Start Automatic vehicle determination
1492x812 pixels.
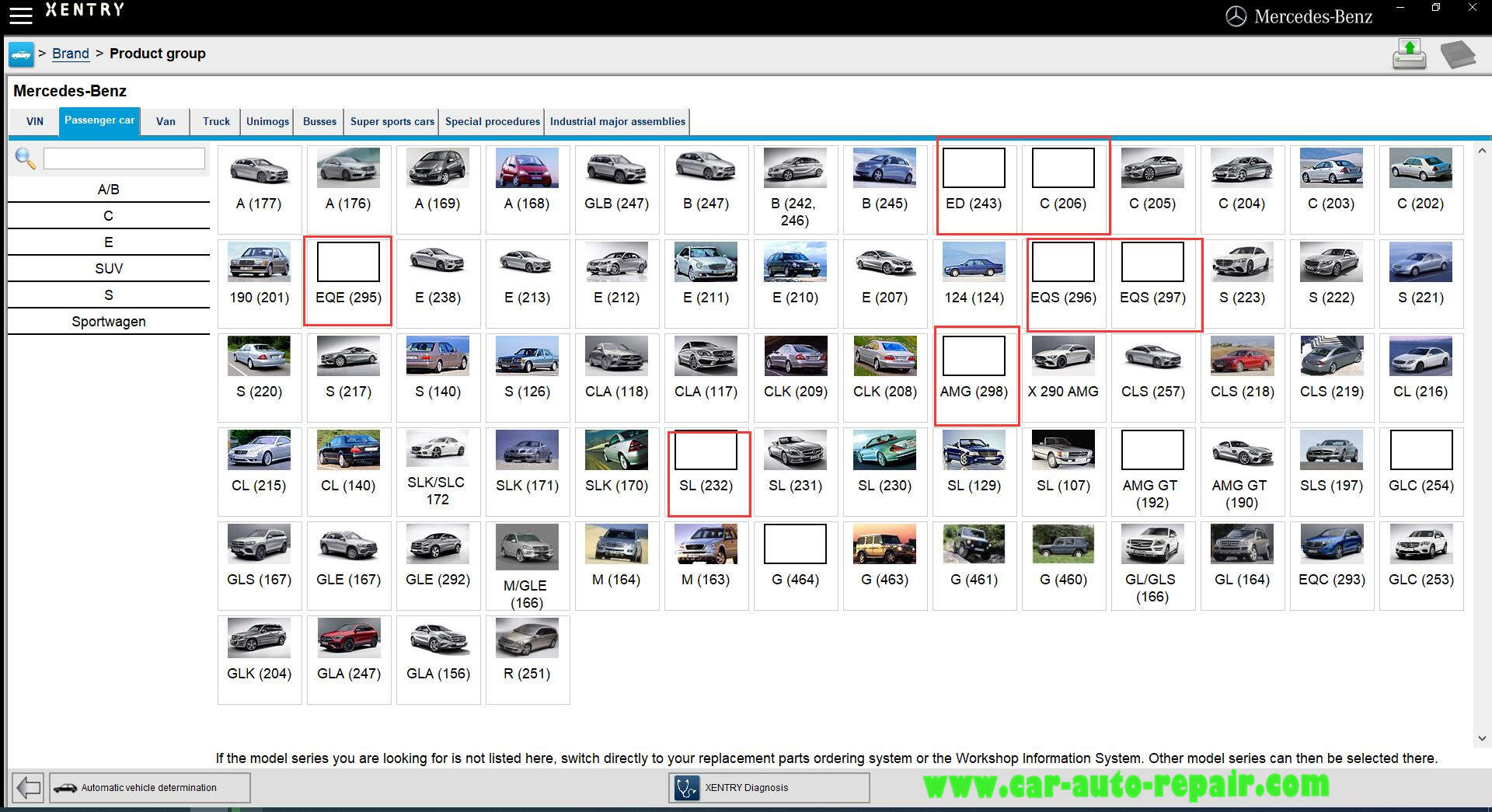(150, 787)
